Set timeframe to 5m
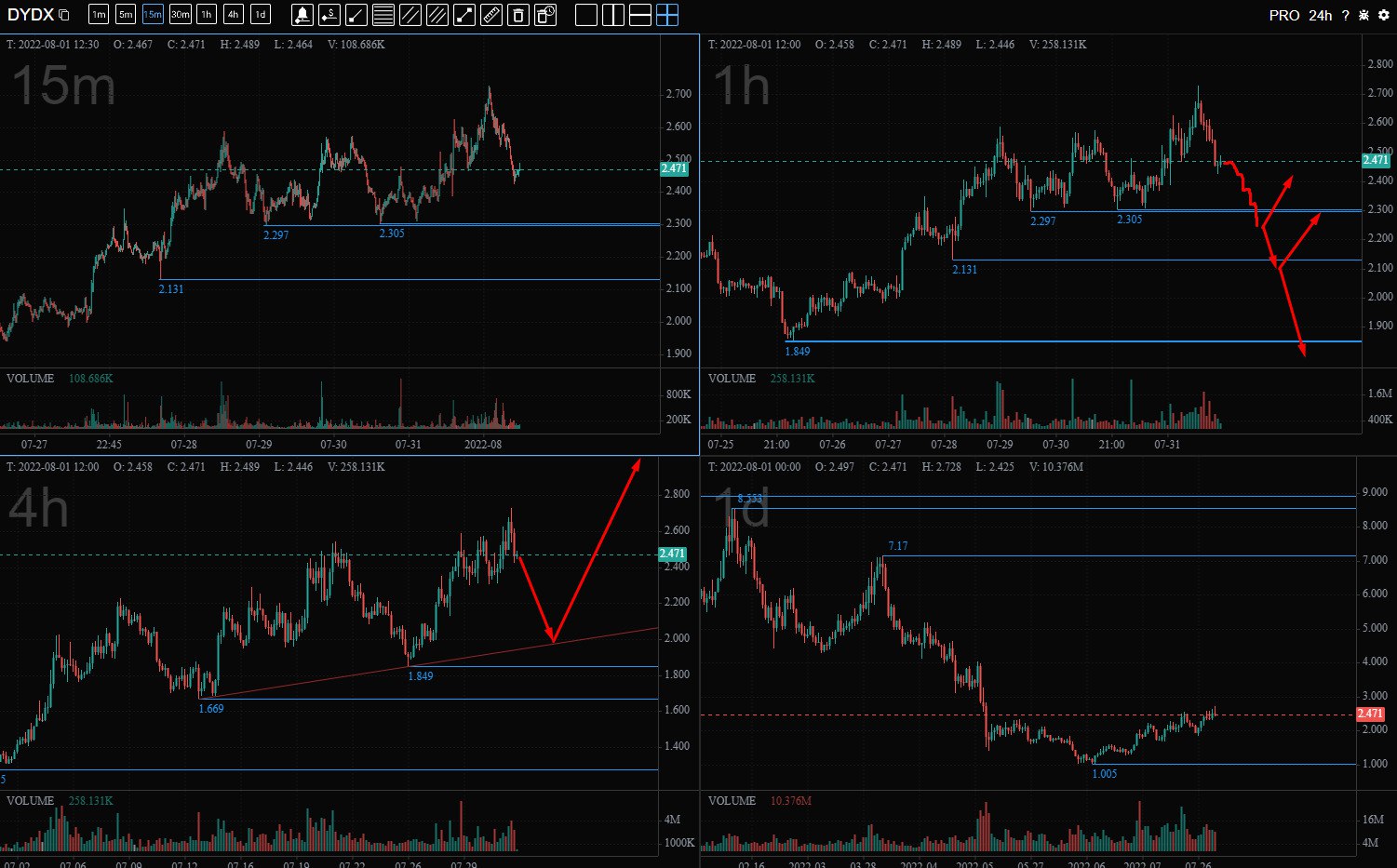This screenshot has height=868, width=1397. [x=126, y=14]
